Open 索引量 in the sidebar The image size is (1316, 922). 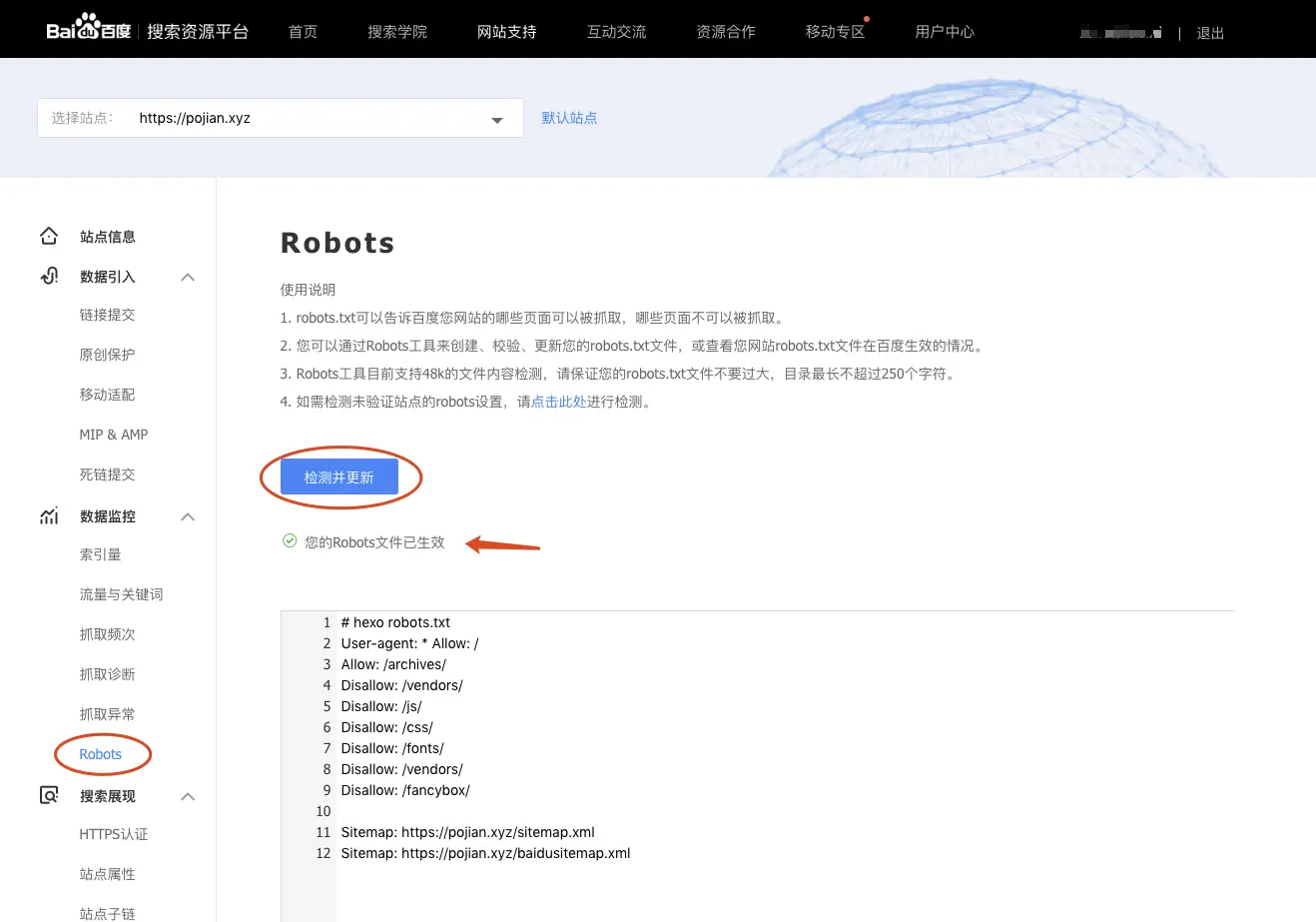(x=101, y=554)
